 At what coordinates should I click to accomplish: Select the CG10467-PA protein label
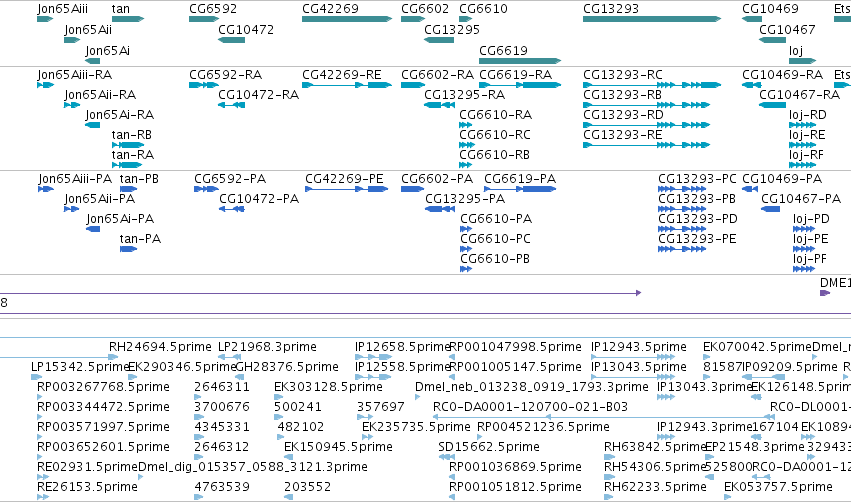tap(801, 199)
